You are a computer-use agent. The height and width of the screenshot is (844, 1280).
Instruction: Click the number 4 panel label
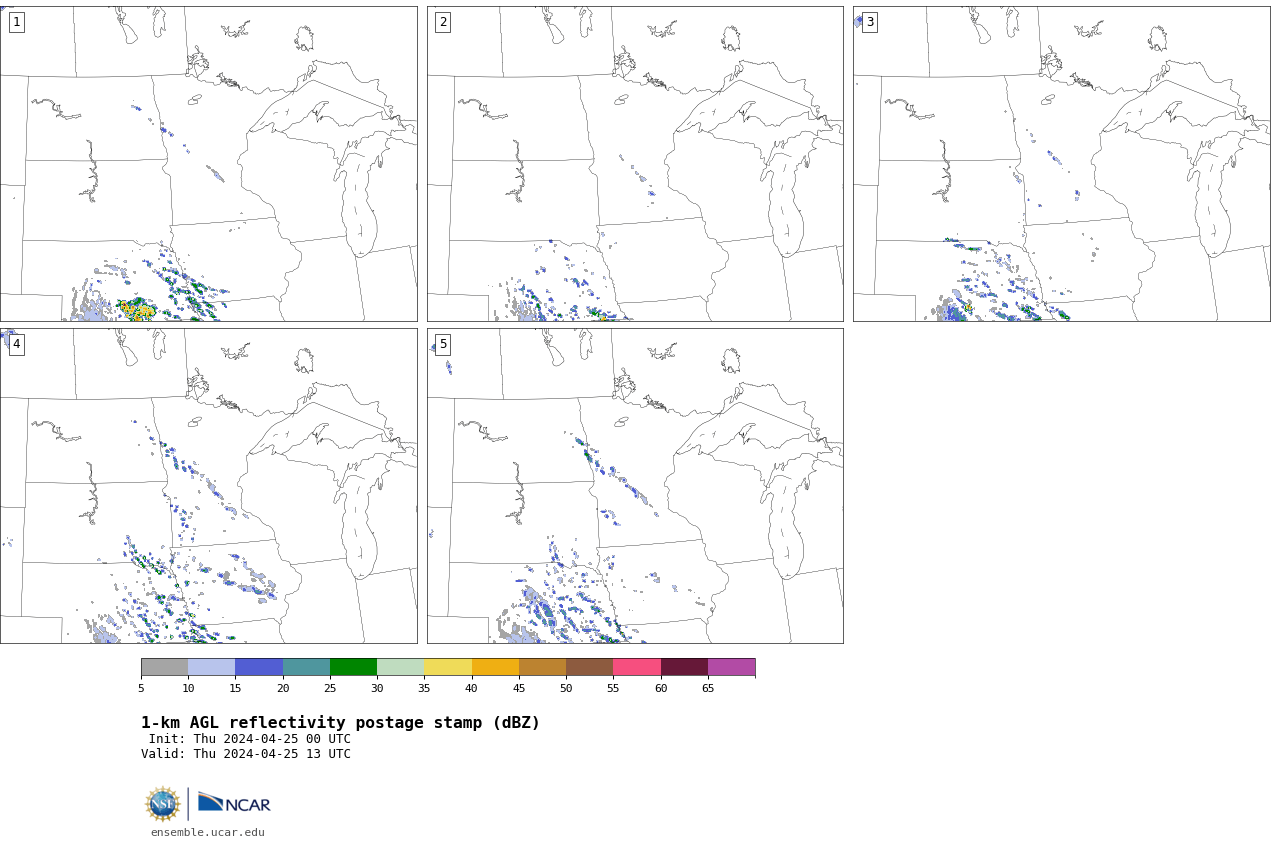pyautogui.click(x=16, y=344)
